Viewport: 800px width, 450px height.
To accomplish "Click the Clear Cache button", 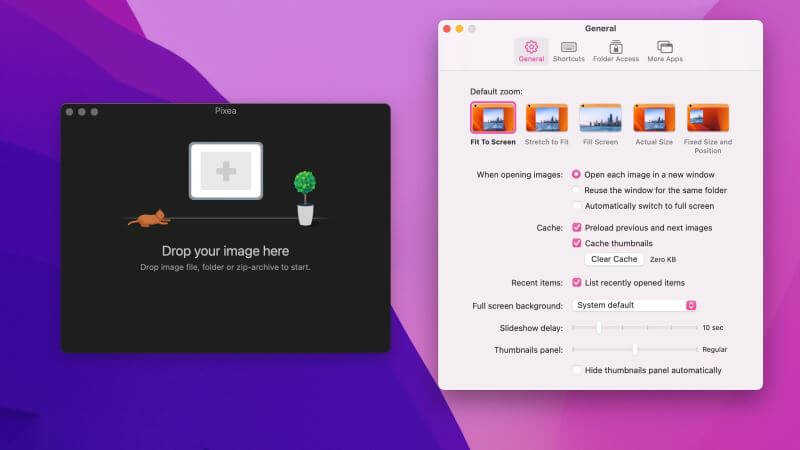I will pos(614,259).
